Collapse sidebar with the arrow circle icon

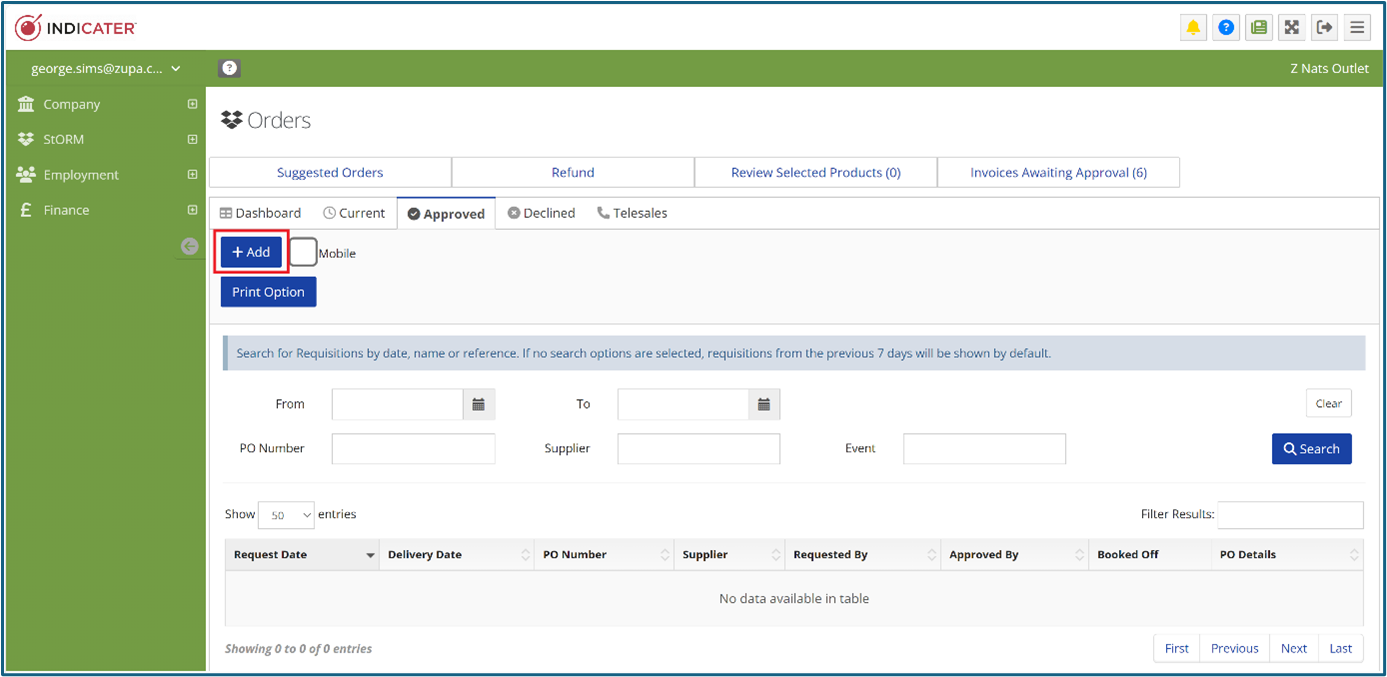click(x=189, y=246)
